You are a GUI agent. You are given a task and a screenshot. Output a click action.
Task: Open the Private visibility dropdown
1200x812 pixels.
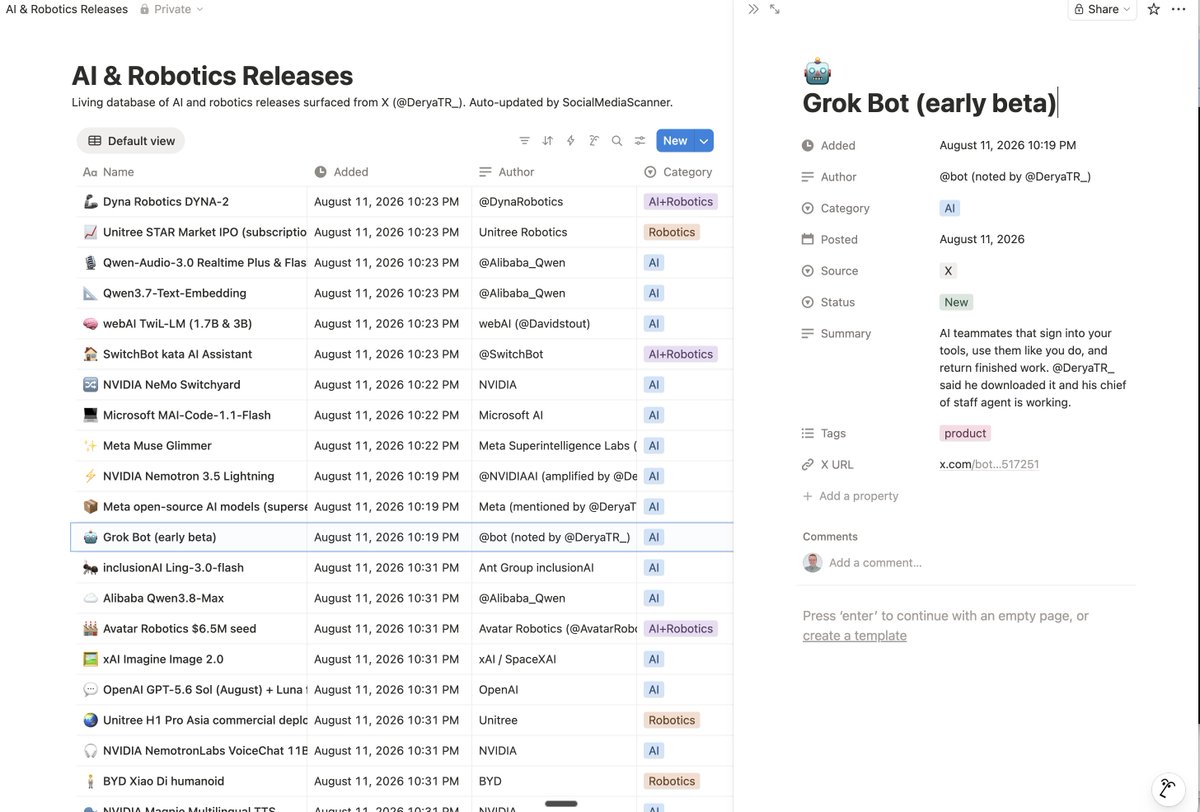click(171, 9)
